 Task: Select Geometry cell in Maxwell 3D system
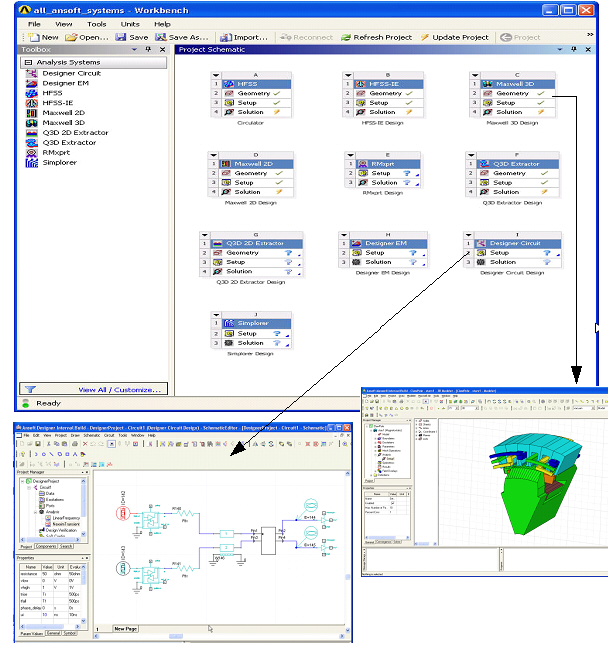[513, 93]
